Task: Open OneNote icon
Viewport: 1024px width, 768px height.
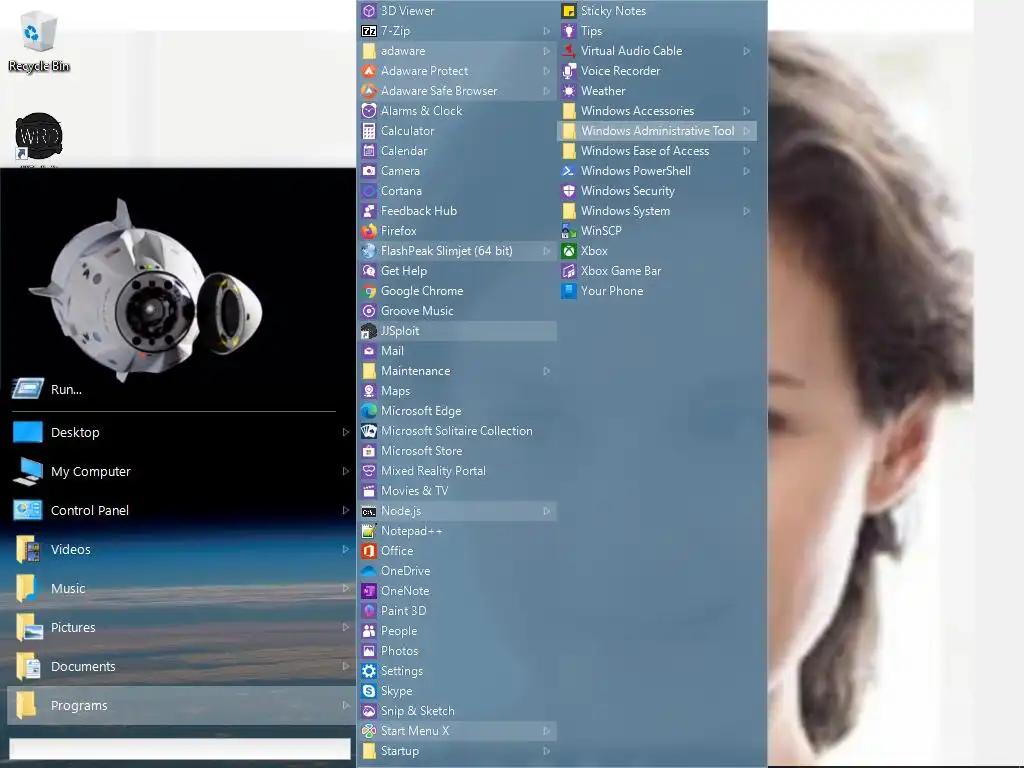Action: pos(369,590)
